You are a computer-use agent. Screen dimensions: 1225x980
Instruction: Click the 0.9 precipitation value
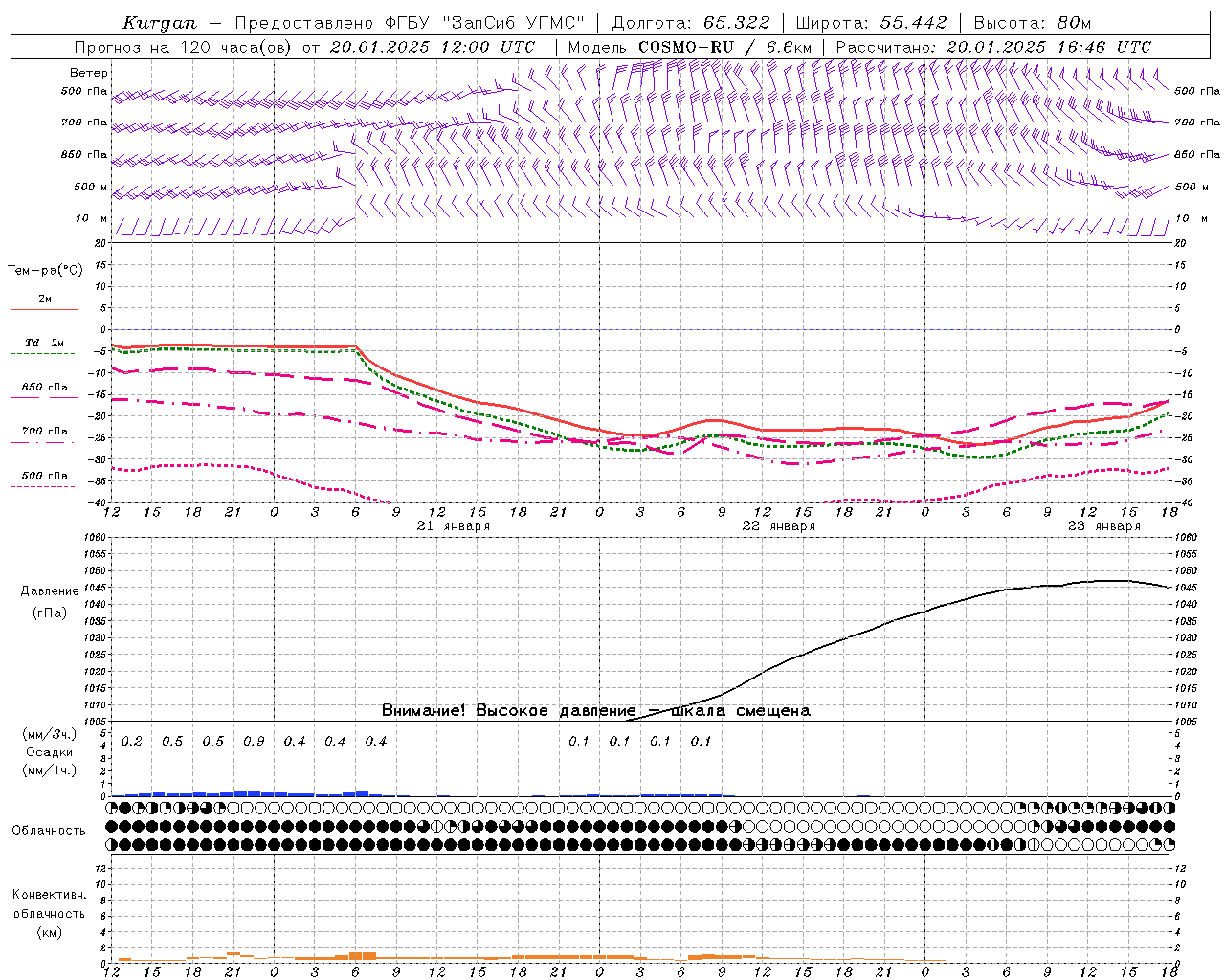coord(254,742)
